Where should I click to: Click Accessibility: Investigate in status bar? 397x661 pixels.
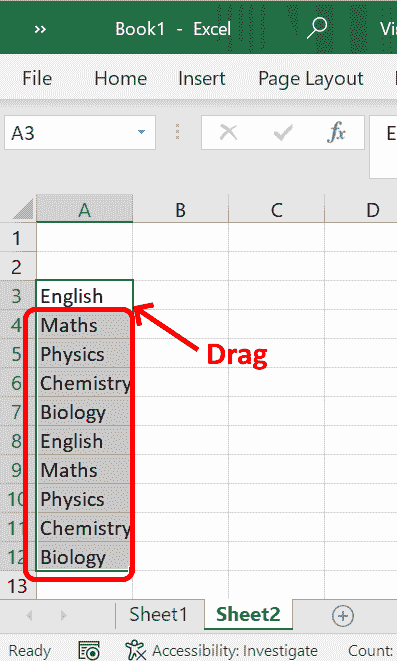222,650
